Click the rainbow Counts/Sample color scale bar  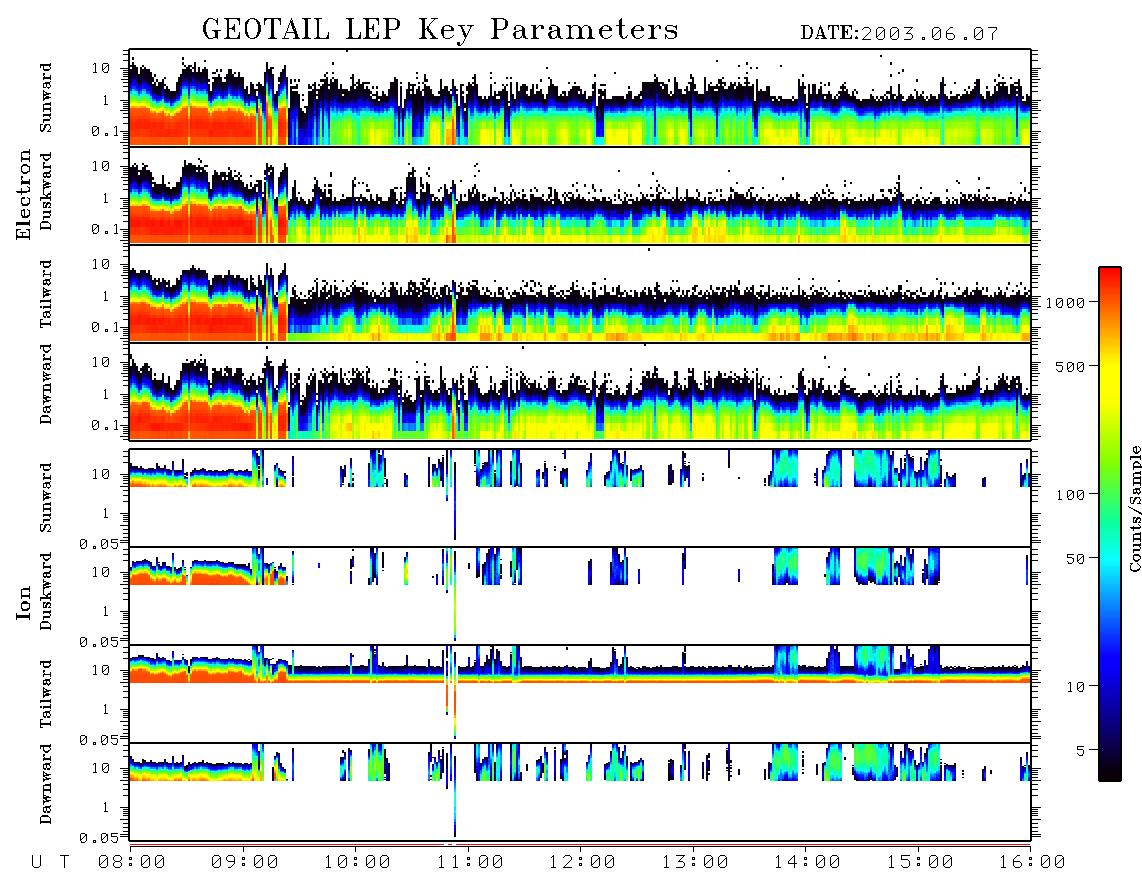[1110, 524]
